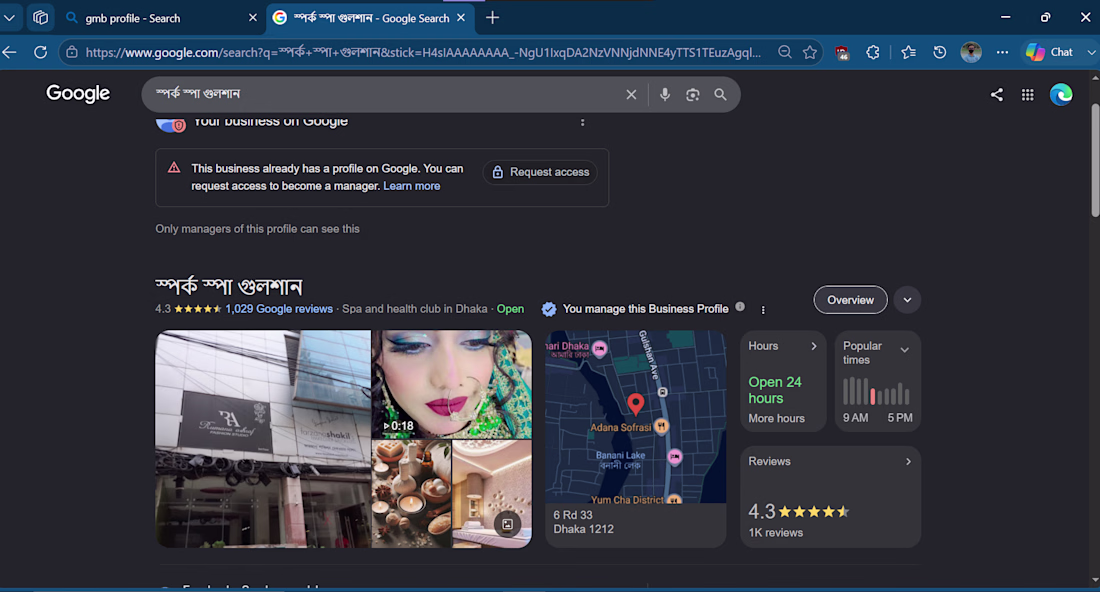Image resolution: width=1100 pixels, height=592 pixels.
Task: Close the active Google Search tab
Action: 461,18
